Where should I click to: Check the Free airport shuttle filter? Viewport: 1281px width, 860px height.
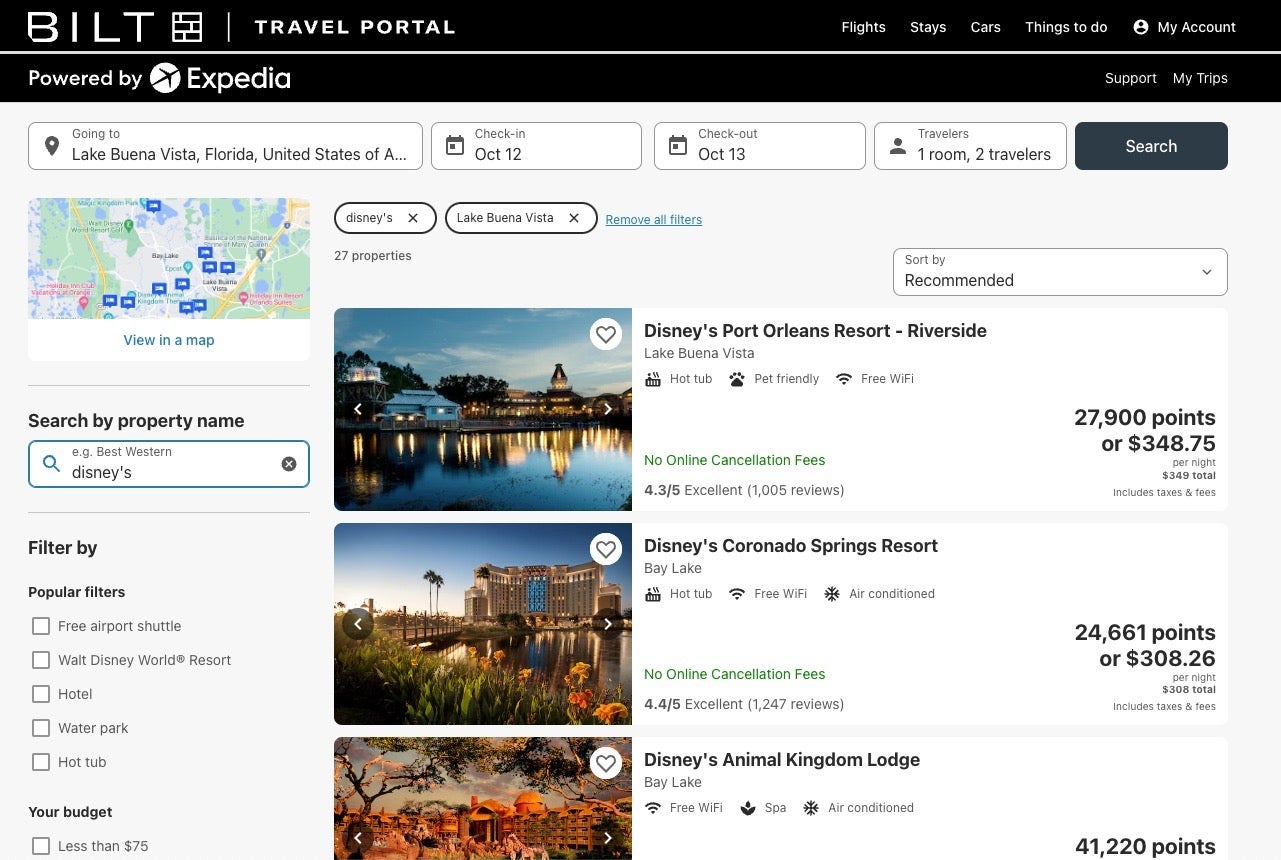tap(41, 626)
